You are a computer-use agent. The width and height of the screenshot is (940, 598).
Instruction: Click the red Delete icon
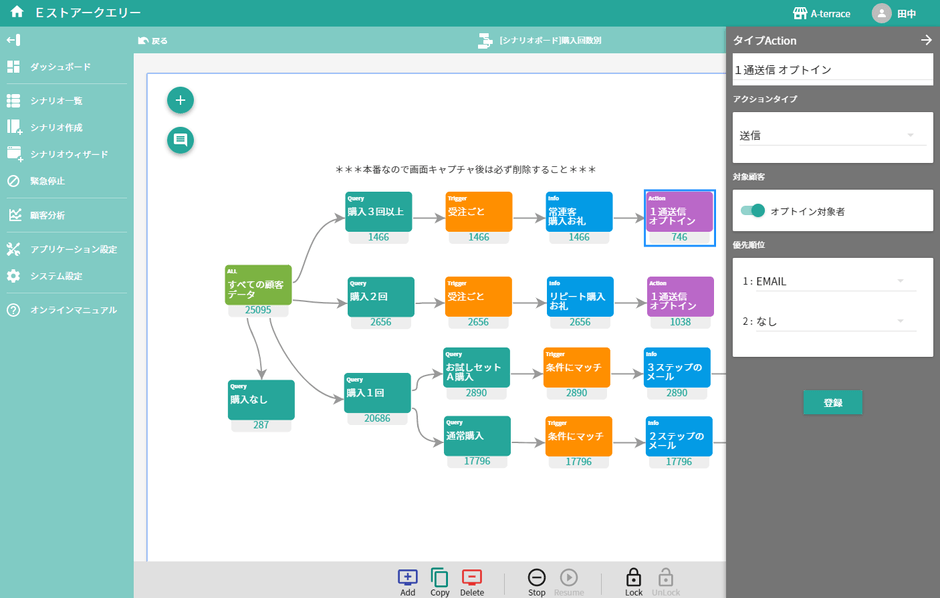472,577
